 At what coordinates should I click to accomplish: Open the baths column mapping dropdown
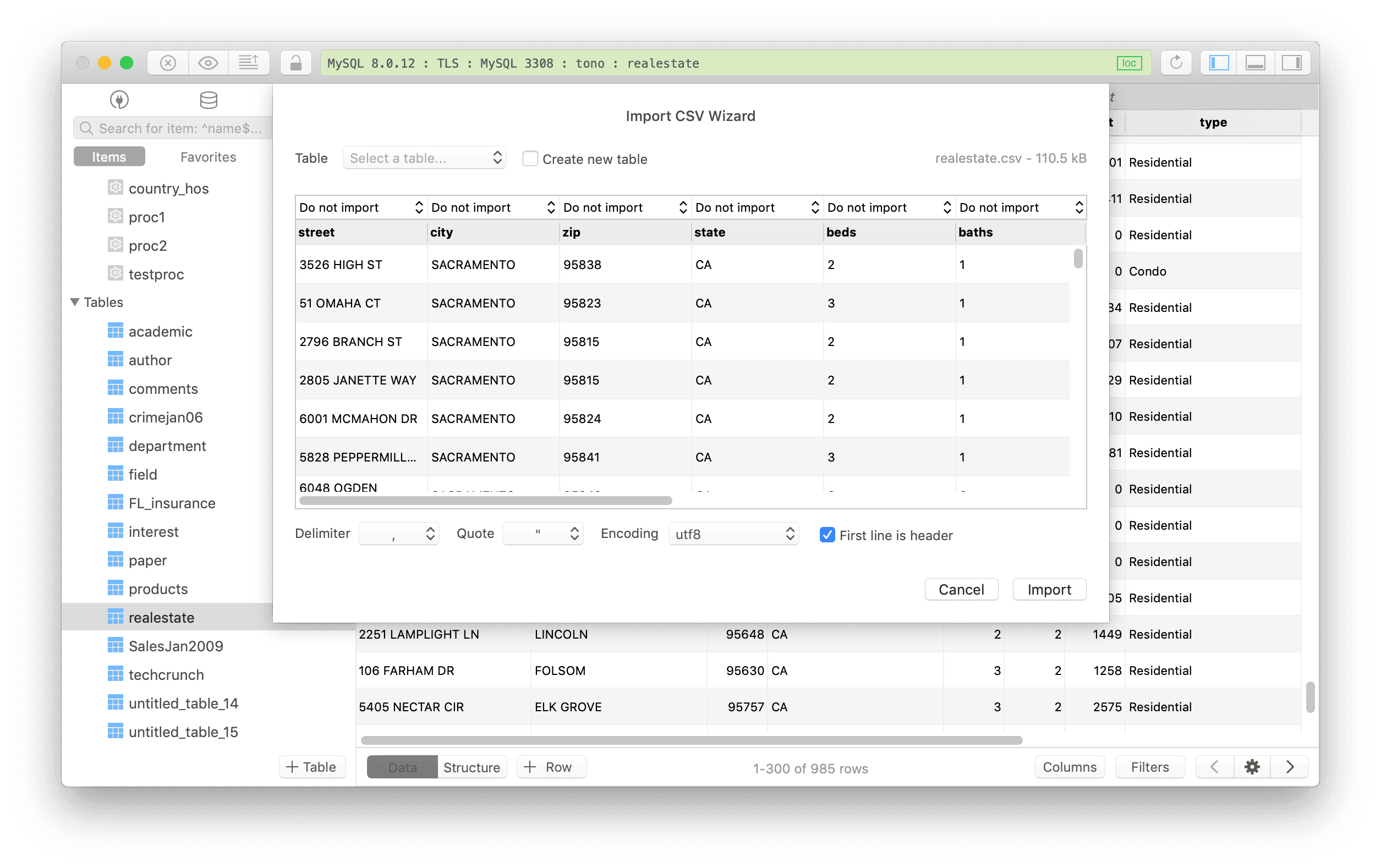pos(1021,207)
